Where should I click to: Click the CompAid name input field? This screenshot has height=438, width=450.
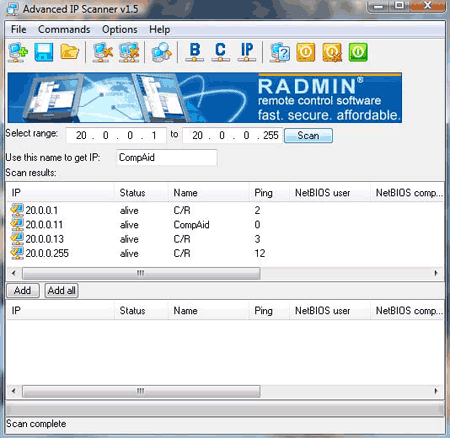167,157
